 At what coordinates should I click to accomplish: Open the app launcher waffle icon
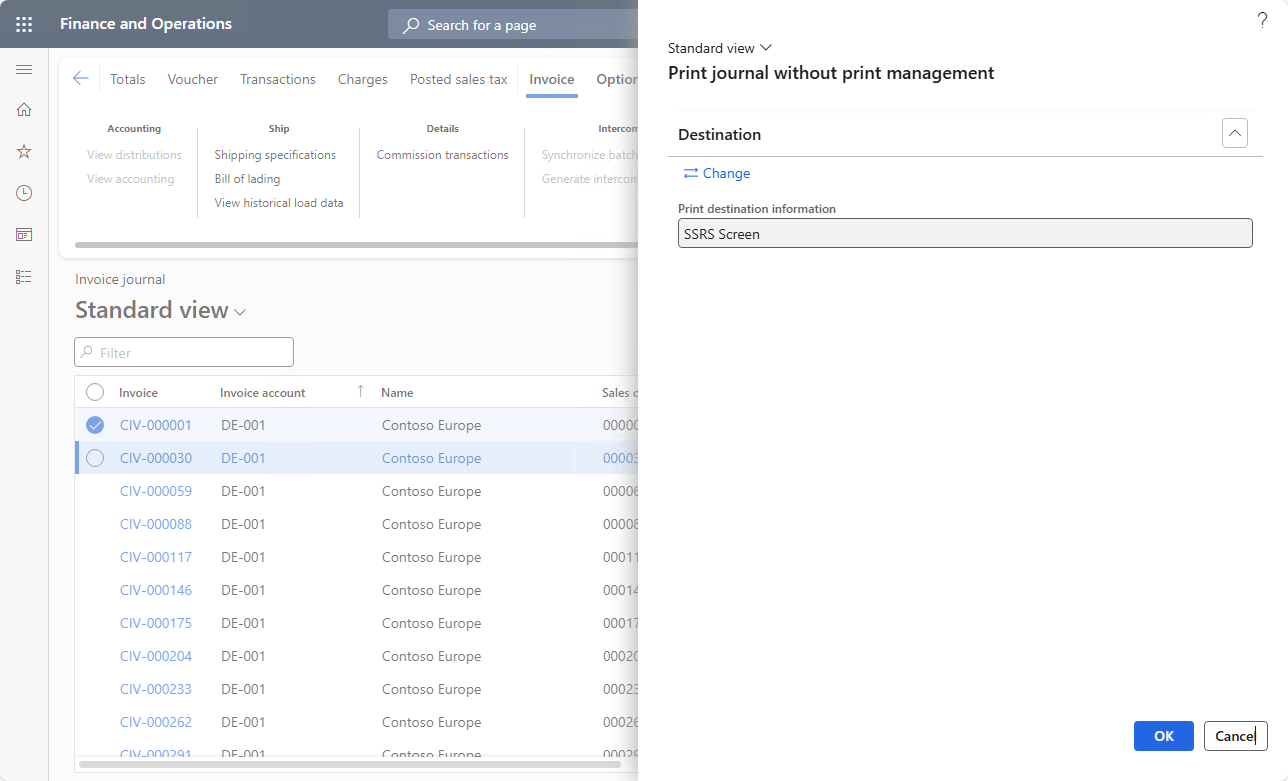point(24,24)
